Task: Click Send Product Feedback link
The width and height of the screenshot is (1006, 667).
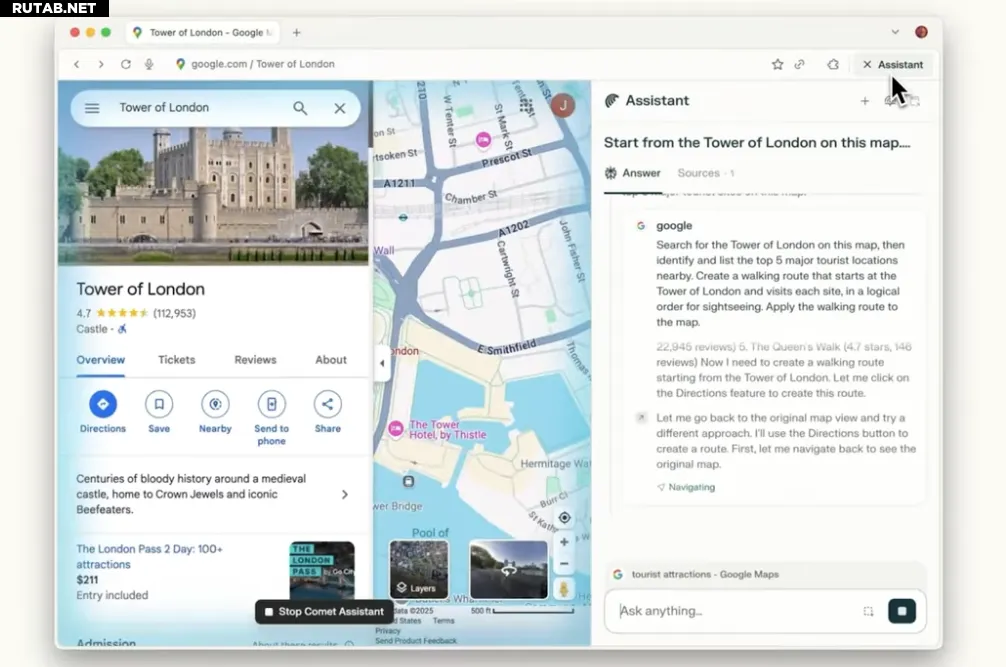Action: click(x=416, y=641)
